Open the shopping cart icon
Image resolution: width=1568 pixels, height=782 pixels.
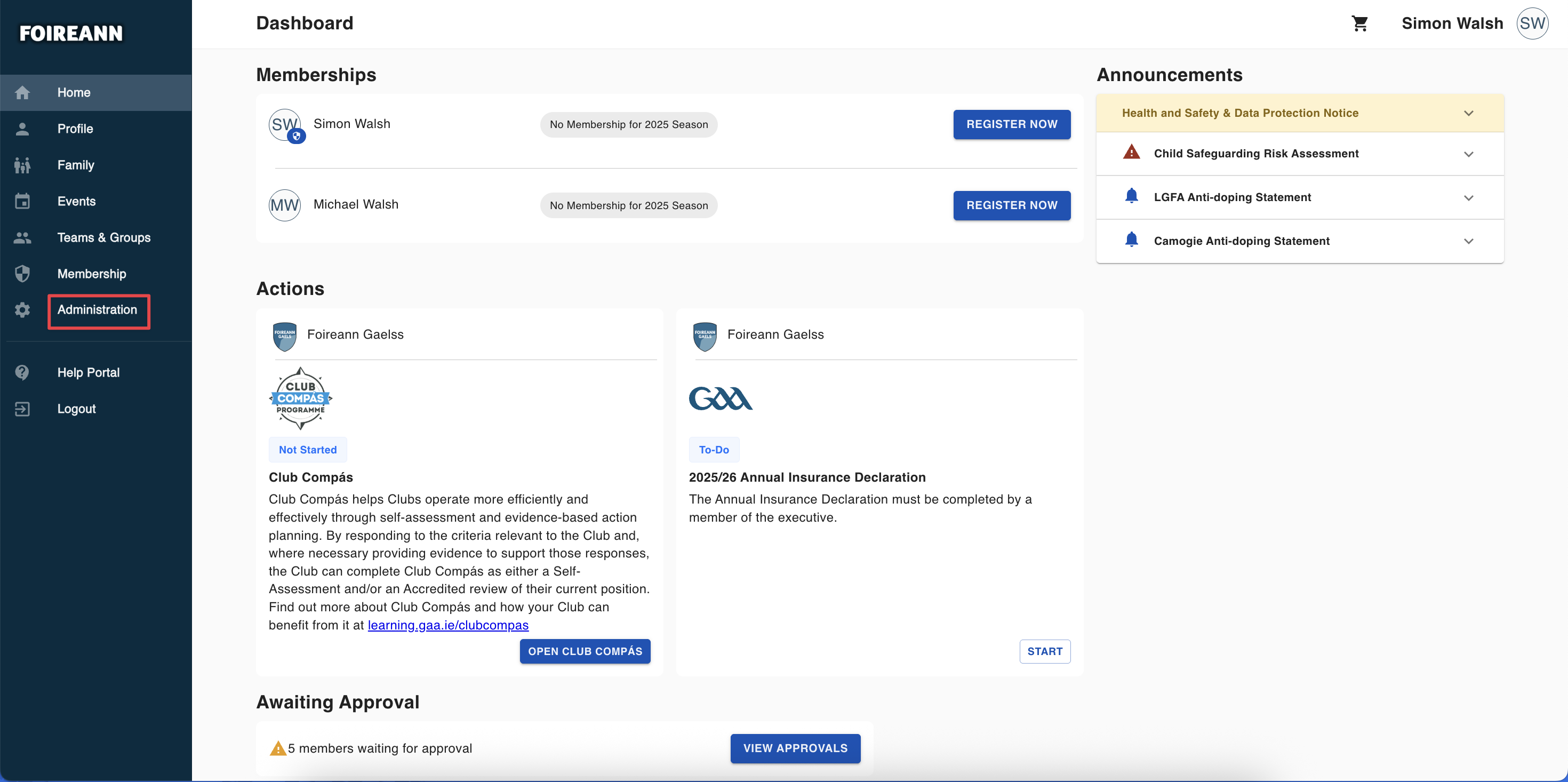[1359, 23]
